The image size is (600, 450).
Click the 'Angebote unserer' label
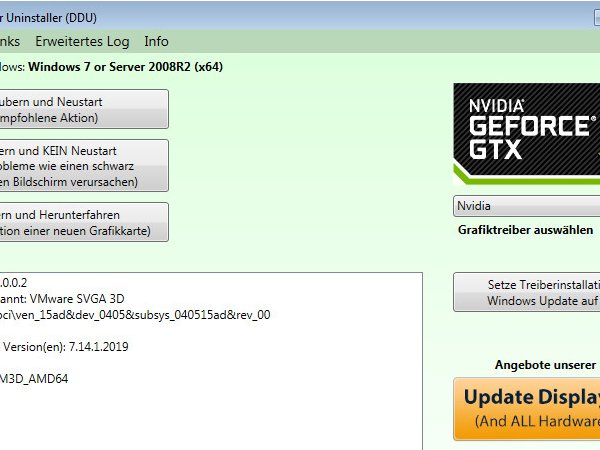(545, 365)
